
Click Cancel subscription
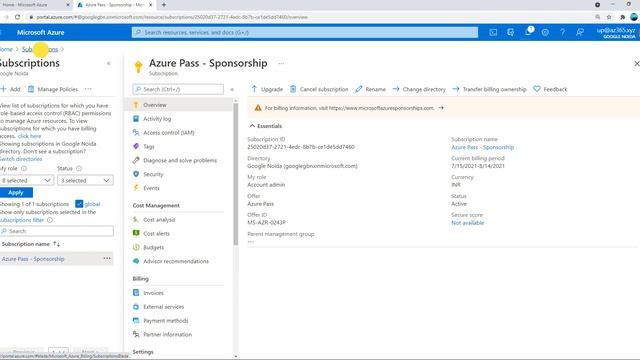pyautogui.click(x=319, y=89)
